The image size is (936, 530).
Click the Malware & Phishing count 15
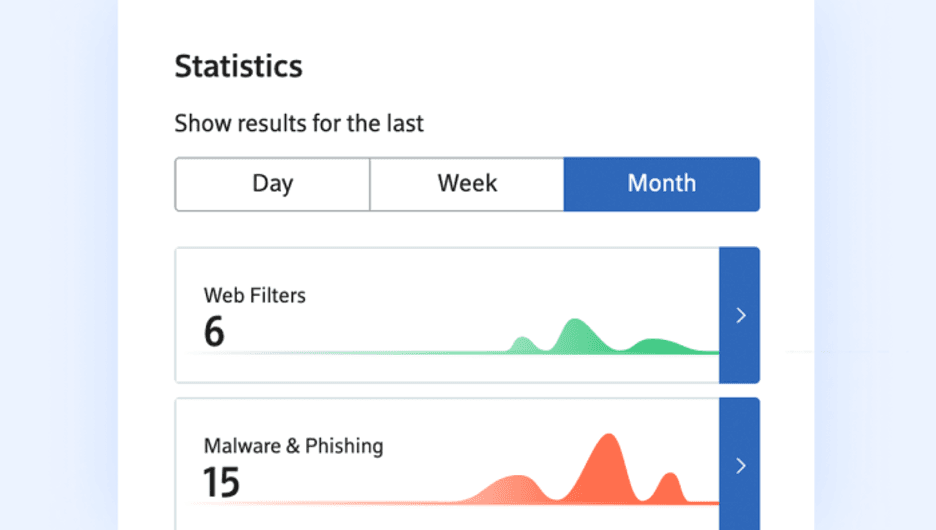point(221,482)
